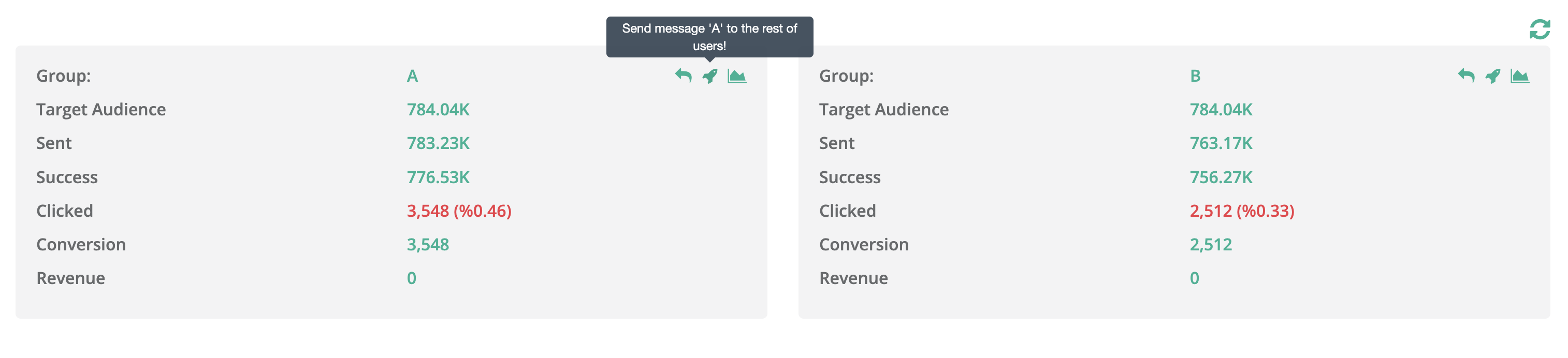Screen dimensions: 1568x358
Task: Click Group A's Success value 776.53K
Action: [x=438, y=177]
